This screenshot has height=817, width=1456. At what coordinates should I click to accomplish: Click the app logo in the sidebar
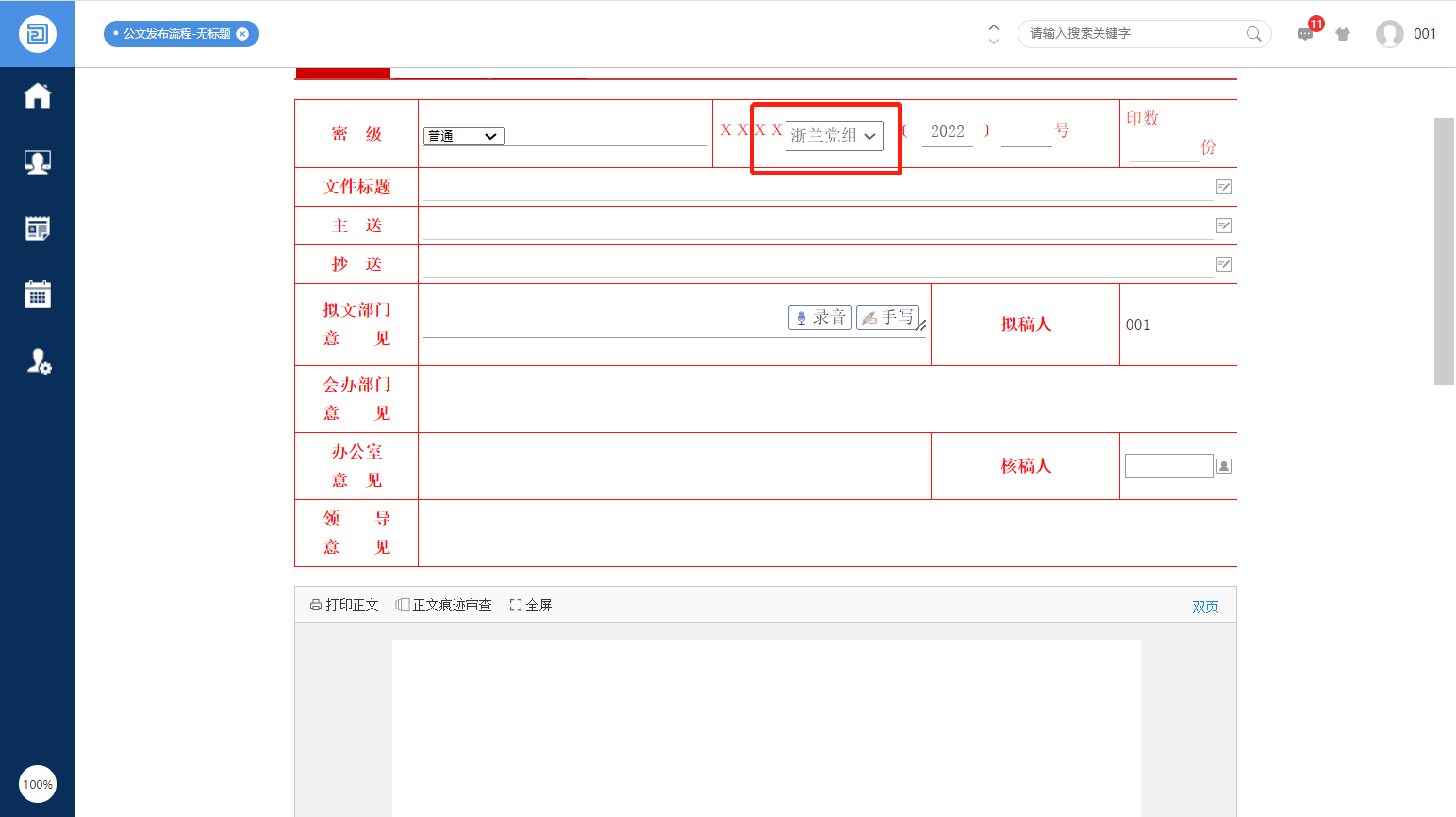pos(38,34)
